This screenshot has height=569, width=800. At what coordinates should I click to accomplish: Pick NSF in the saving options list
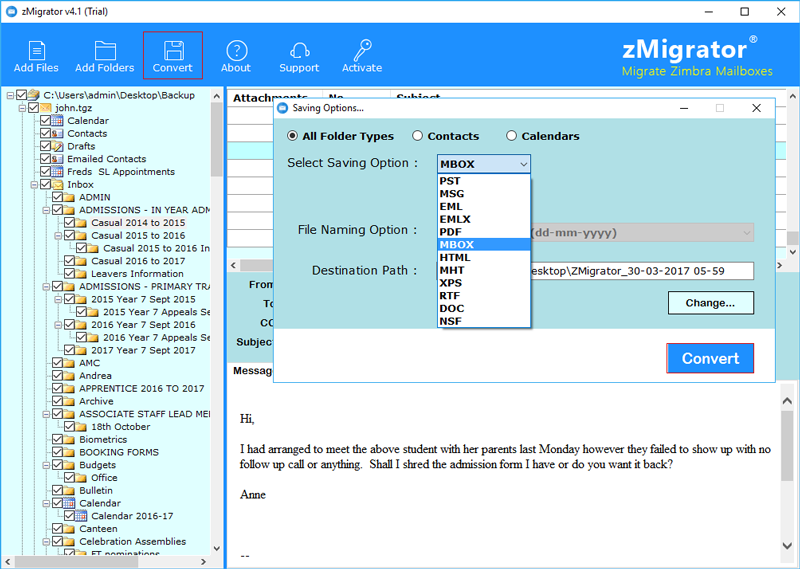point(484,321)
